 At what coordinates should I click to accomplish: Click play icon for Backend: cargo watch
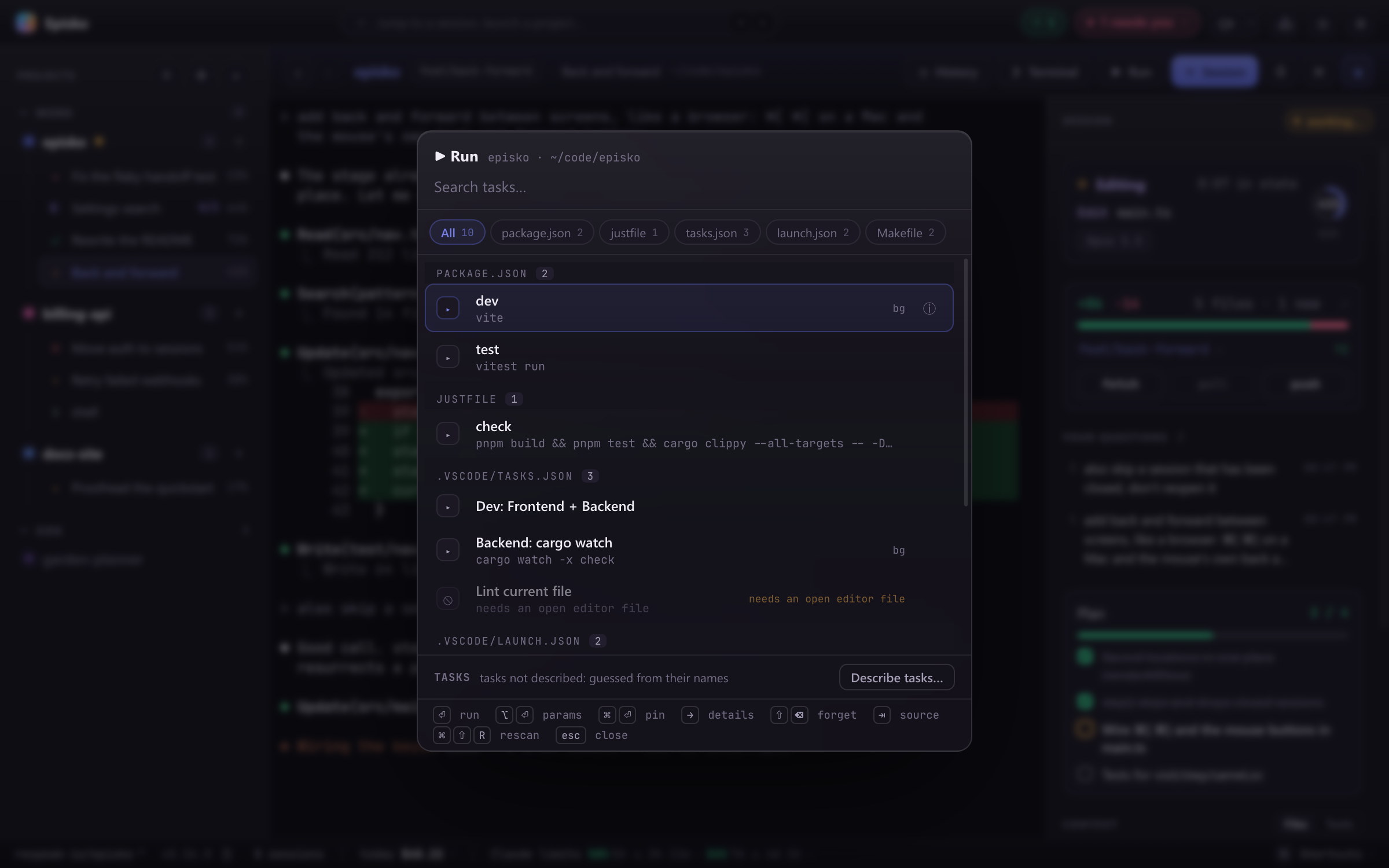pyautogui.click(x=447, y=550)
